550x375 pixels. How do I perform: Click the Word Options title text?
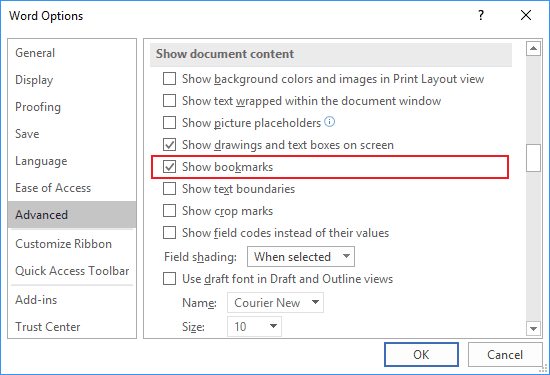46,16
